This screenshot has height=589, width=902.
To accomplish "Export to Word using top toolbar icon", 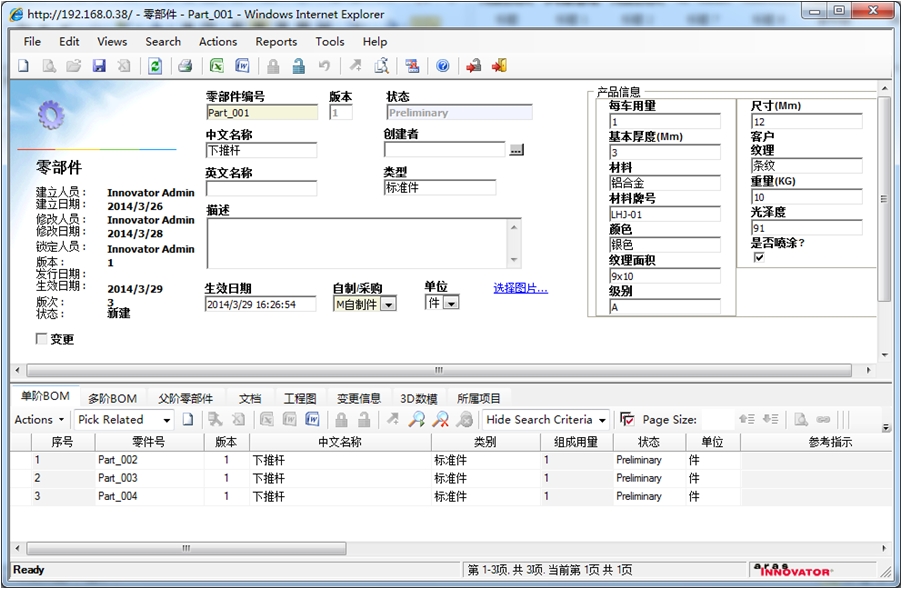I will click(x=242, y=66).
